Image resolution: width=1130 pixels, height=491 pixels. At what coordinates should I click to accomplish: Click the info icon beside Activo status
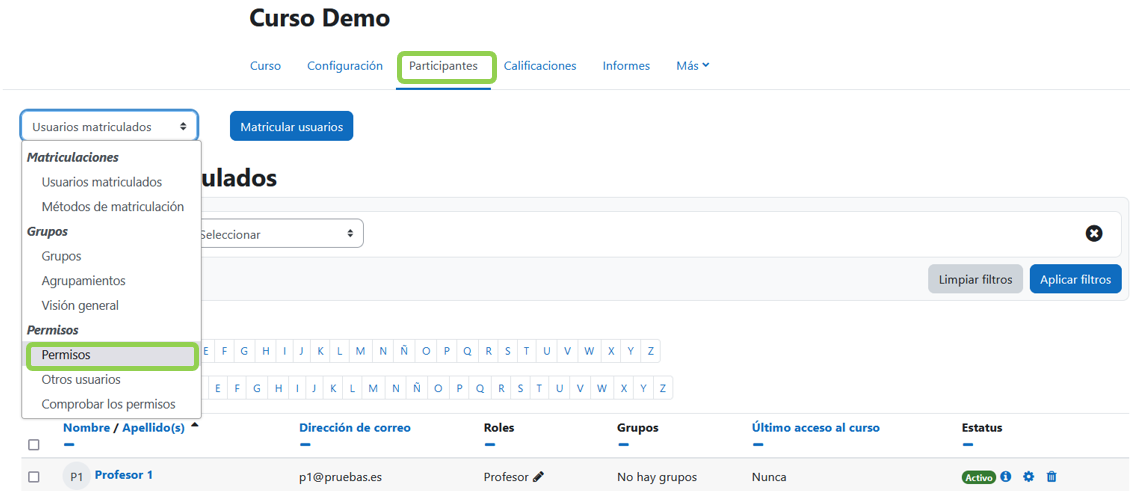click(1006, 477)
